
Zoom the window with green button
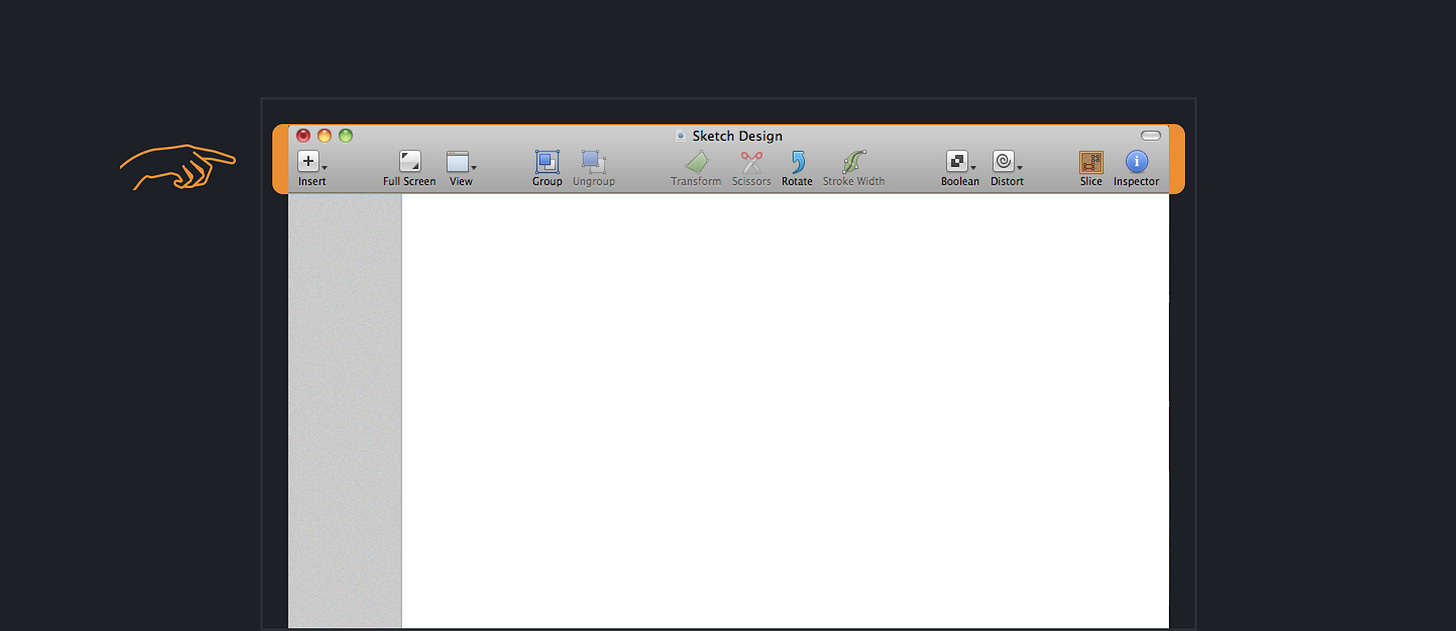click(346, 135)
